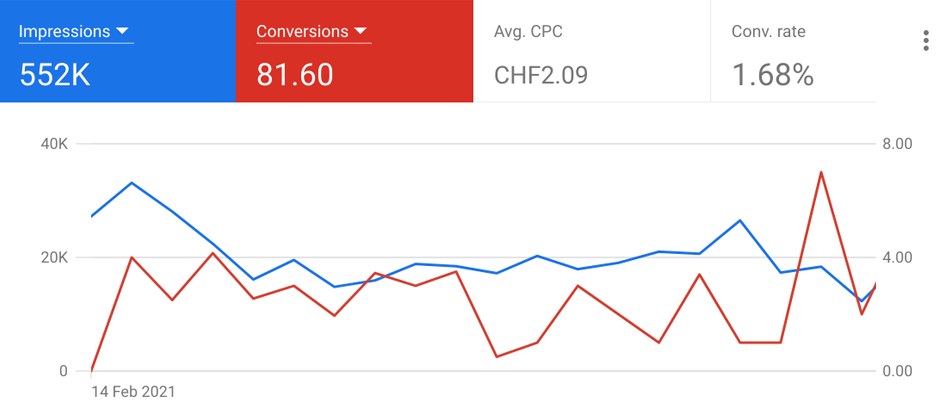Image resolution: width=946 pixels, height=419 pixels.
Task: Click the 552K impressions value
Action: (x=55, y=75)
